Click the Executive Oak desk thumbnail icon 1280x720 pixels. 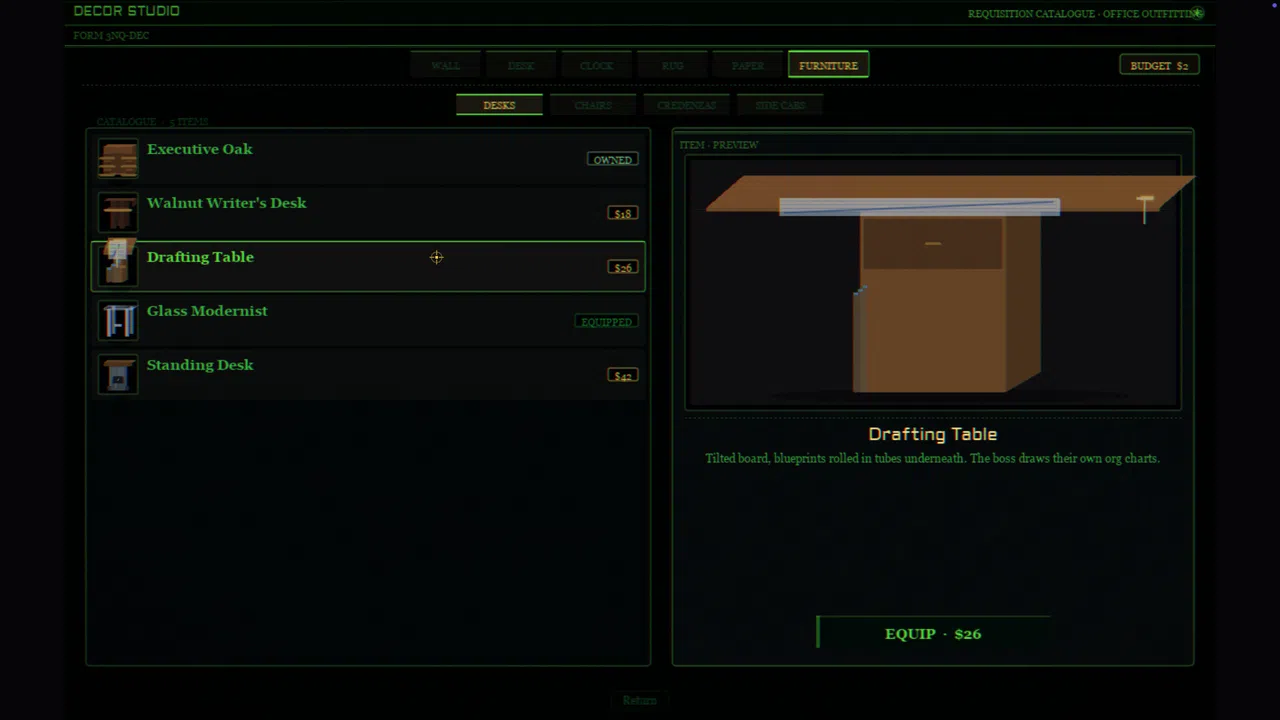[118, 159]
